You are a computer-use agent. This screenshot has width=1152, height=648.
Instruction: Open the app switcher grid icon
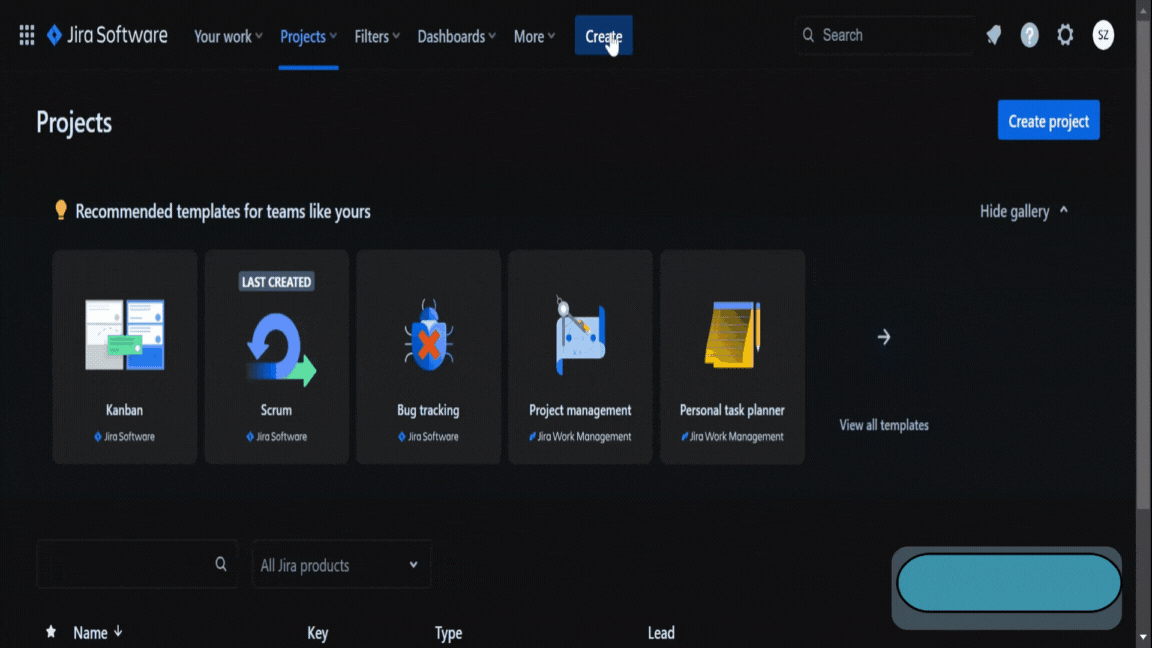26,35
